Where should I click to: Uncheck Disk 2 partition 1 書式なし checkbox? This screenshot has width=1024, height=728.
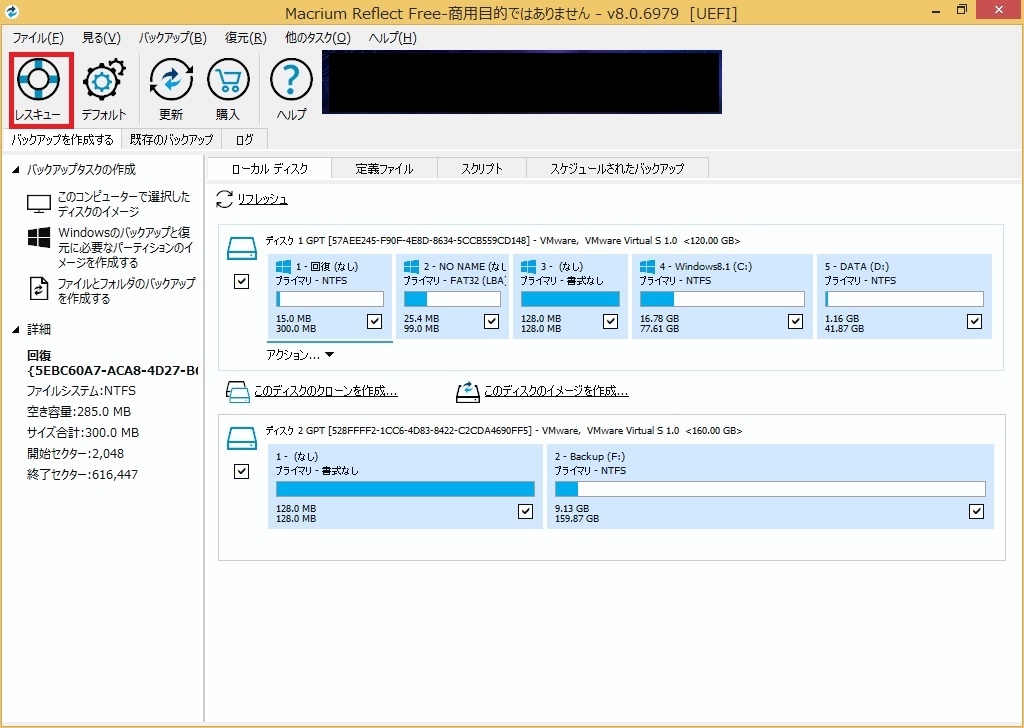click(525, 511)
